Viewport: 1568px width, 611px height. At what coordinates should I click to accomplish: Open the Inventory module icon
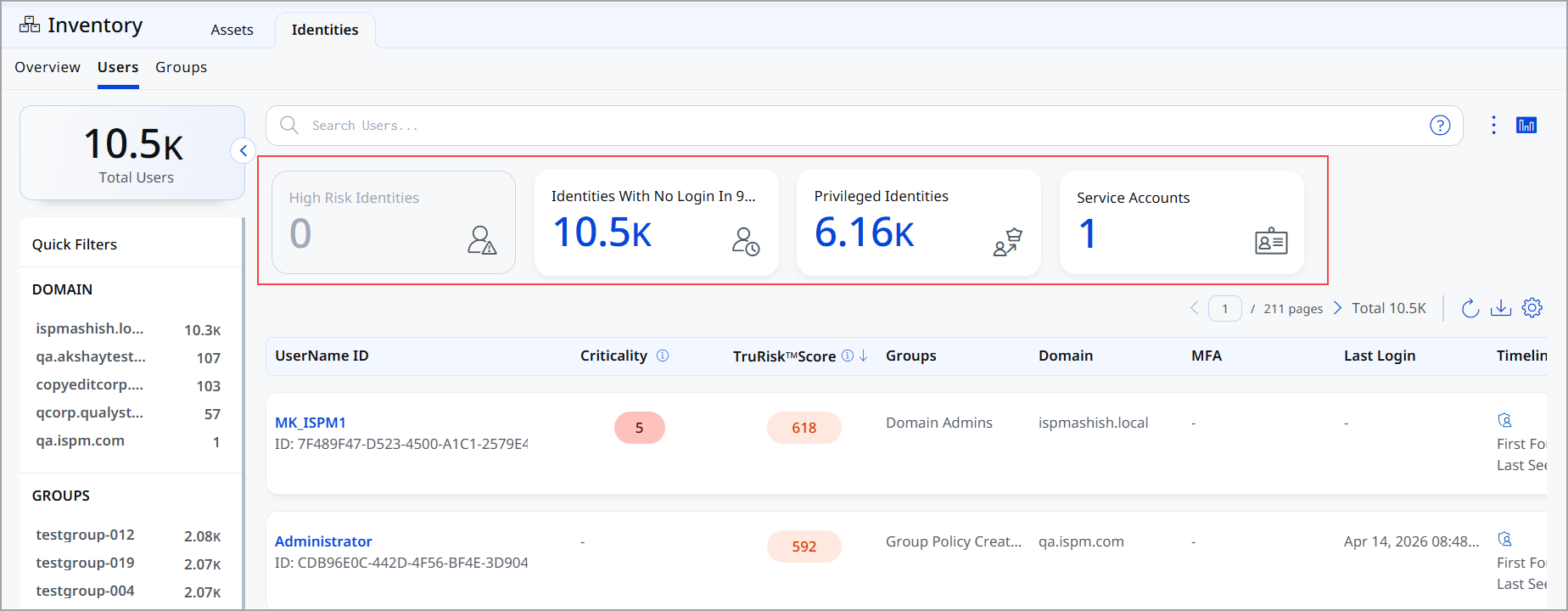pyautogui.click(x=30, y=25)
